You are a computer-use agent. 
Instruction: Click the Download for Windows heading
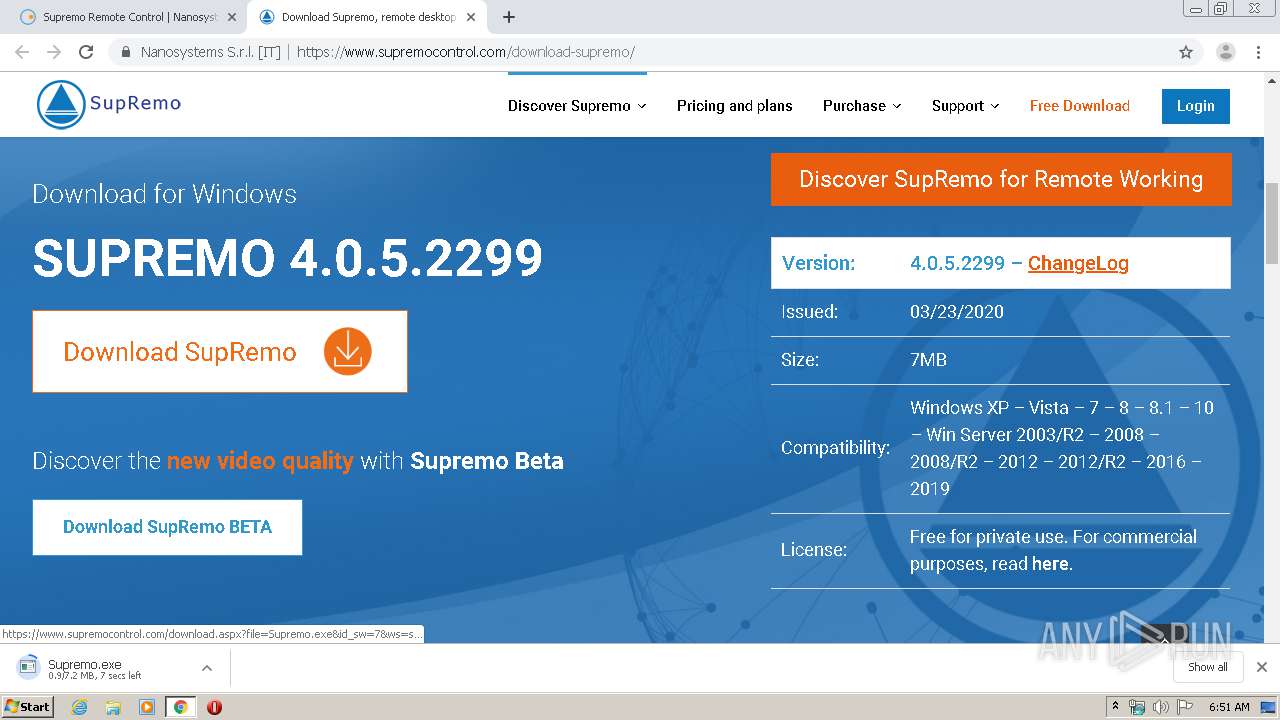[x=165, y=194]
